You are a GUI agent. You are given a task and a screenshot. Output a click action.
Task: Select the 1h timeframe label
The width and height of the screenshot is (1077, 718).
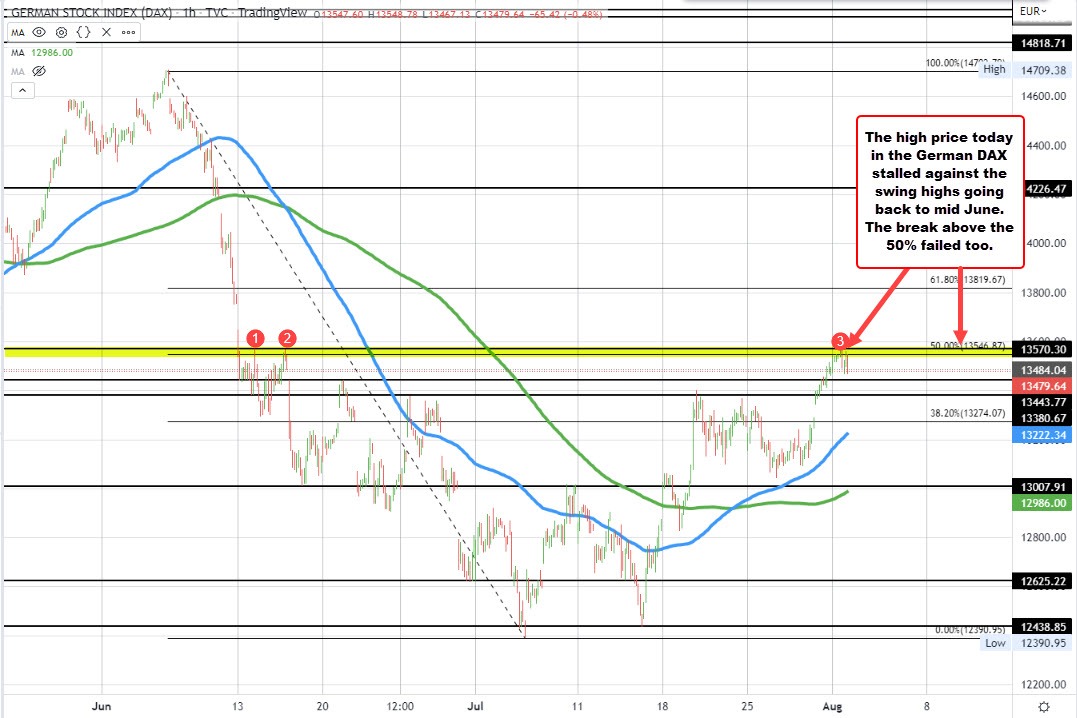click(188, 14)
